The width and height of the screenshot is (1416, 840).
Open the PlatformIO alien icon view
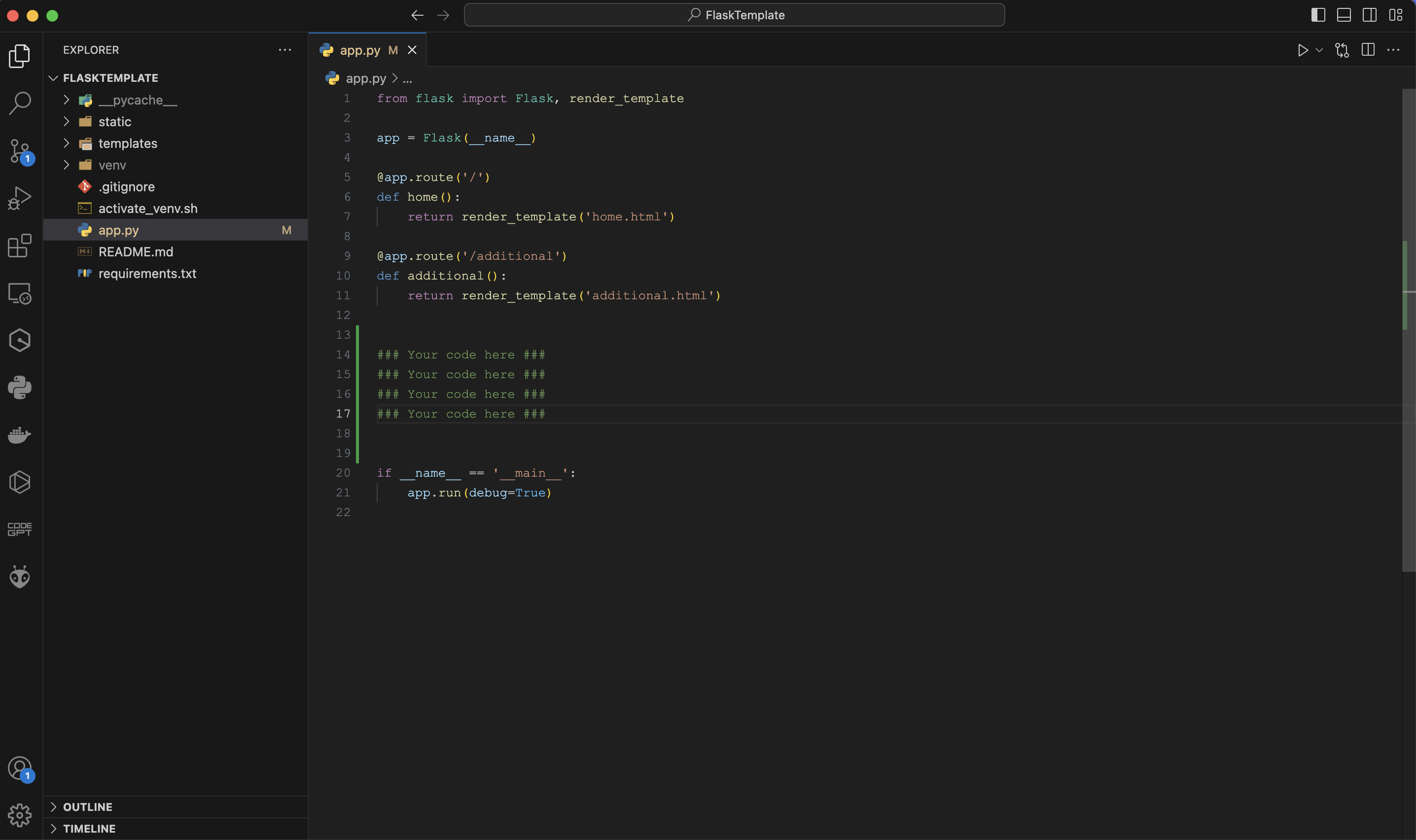(20, 577)
